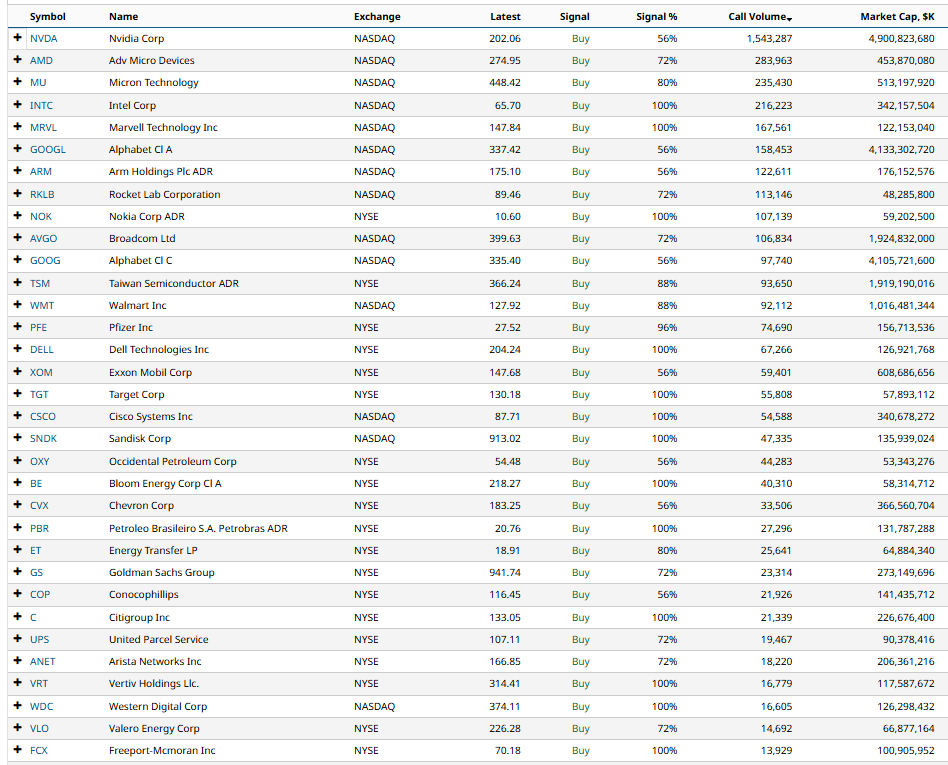Expand the AMD row details
The height and width of the screenshot is (765, 948).
pyautogui.click(x=17, y=60)
